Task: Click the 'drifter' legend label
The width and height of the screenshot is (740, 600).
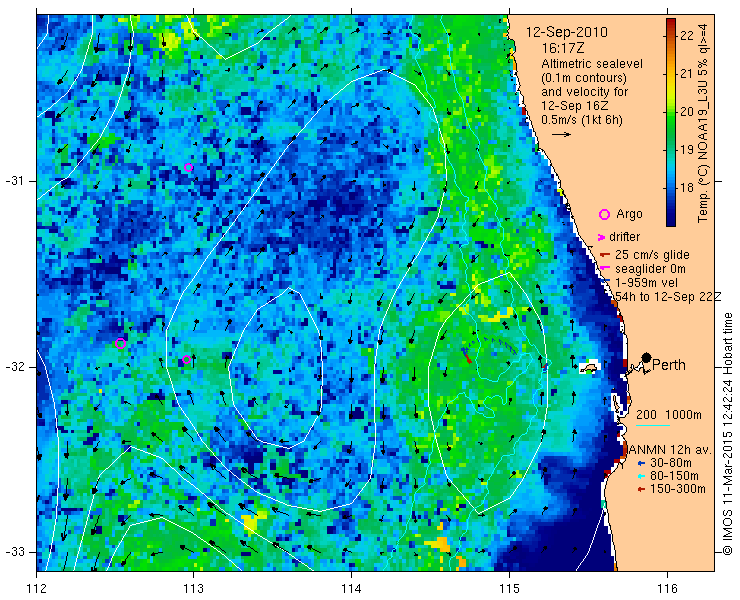Action: pos(624,237)
